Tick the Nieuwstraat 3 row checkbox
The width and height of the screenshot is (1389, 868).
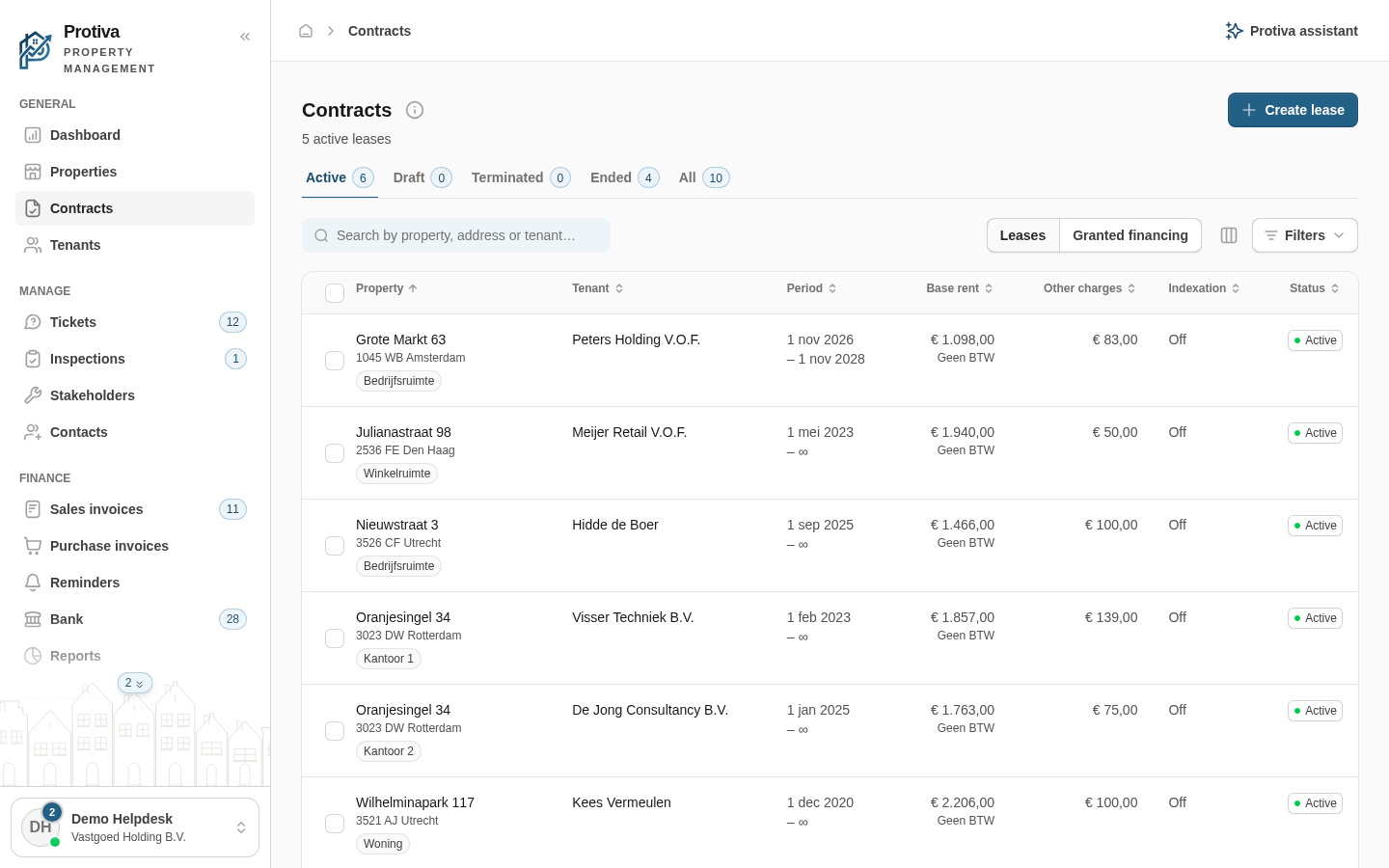[335, 546]
